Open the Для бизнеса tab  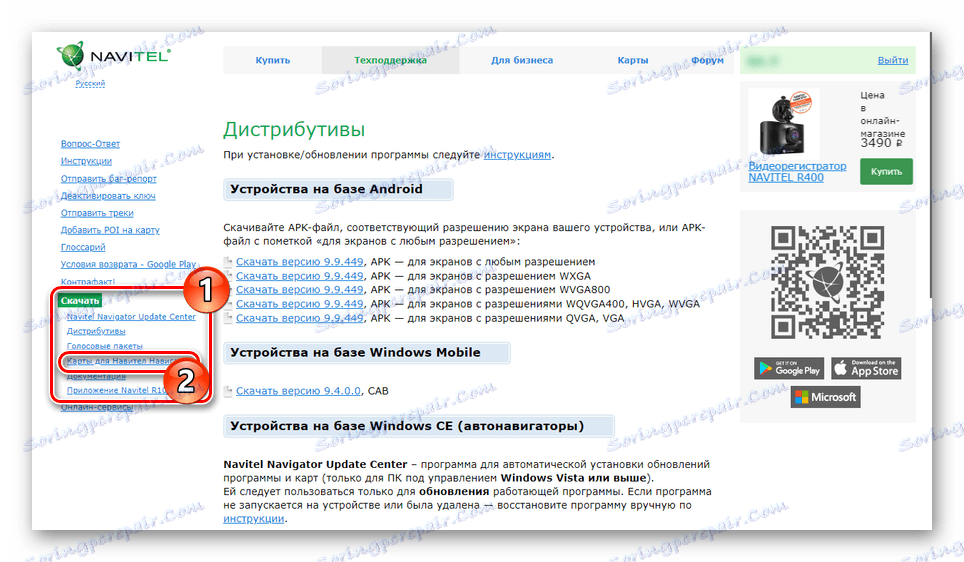(521, 60)
